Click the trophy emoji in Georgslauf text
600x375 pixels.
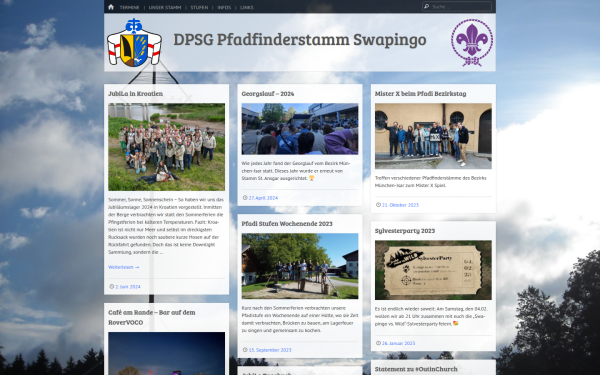[311, 178]
